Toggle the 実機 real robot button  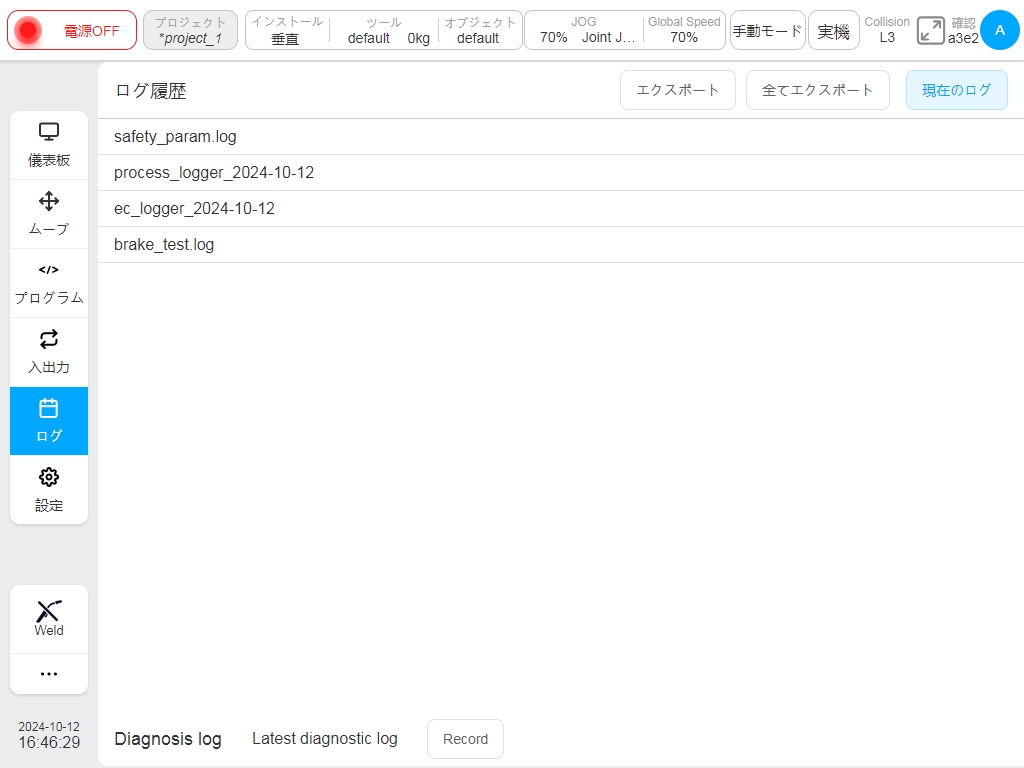[833, 30]
